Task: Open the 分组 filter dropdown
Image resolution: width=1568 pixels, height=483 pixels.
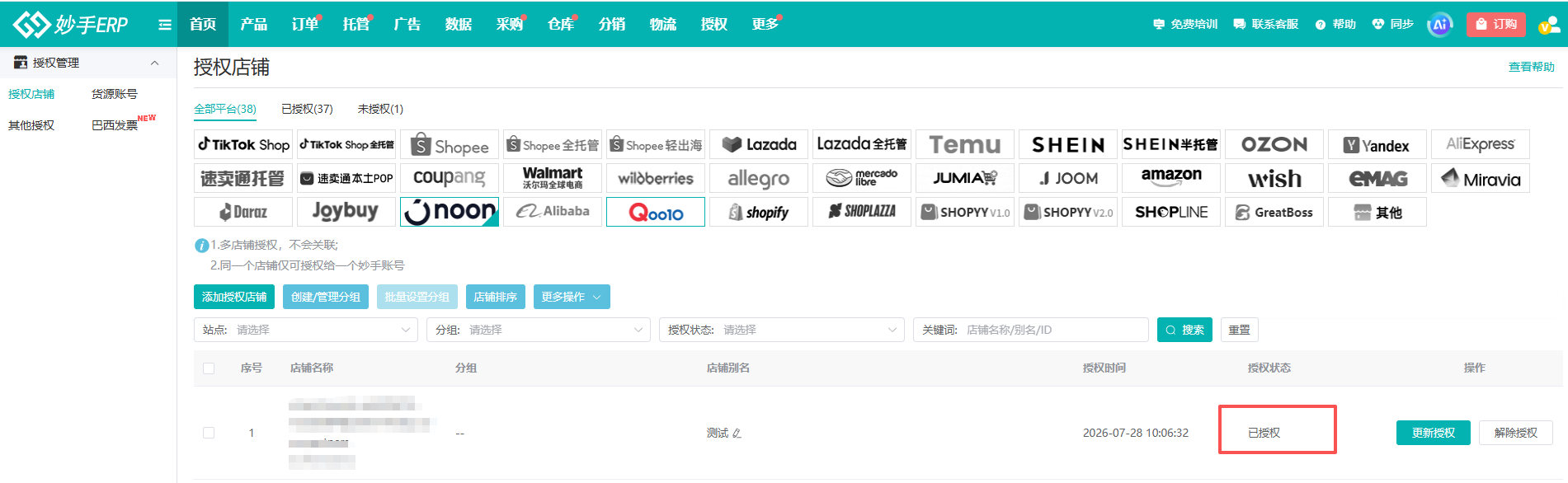Action: pyautogui.click(x=539, y=330)
